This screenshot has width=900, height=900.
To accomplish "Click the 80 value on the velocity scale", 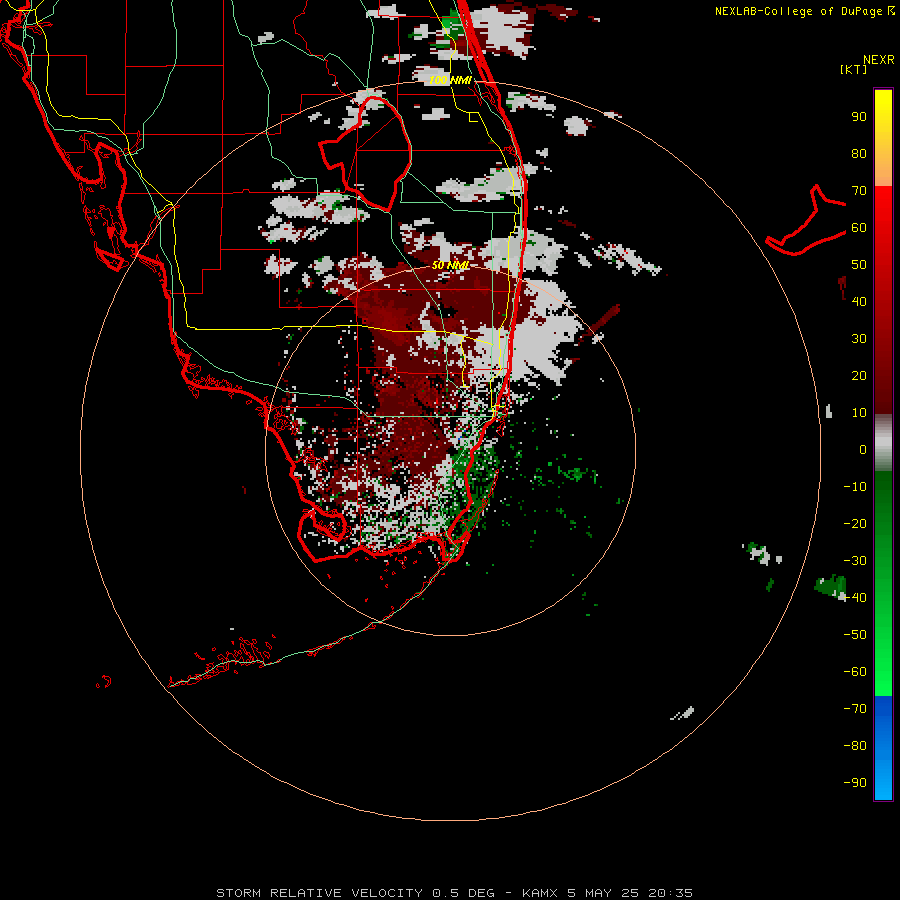I will coord(859,154).
